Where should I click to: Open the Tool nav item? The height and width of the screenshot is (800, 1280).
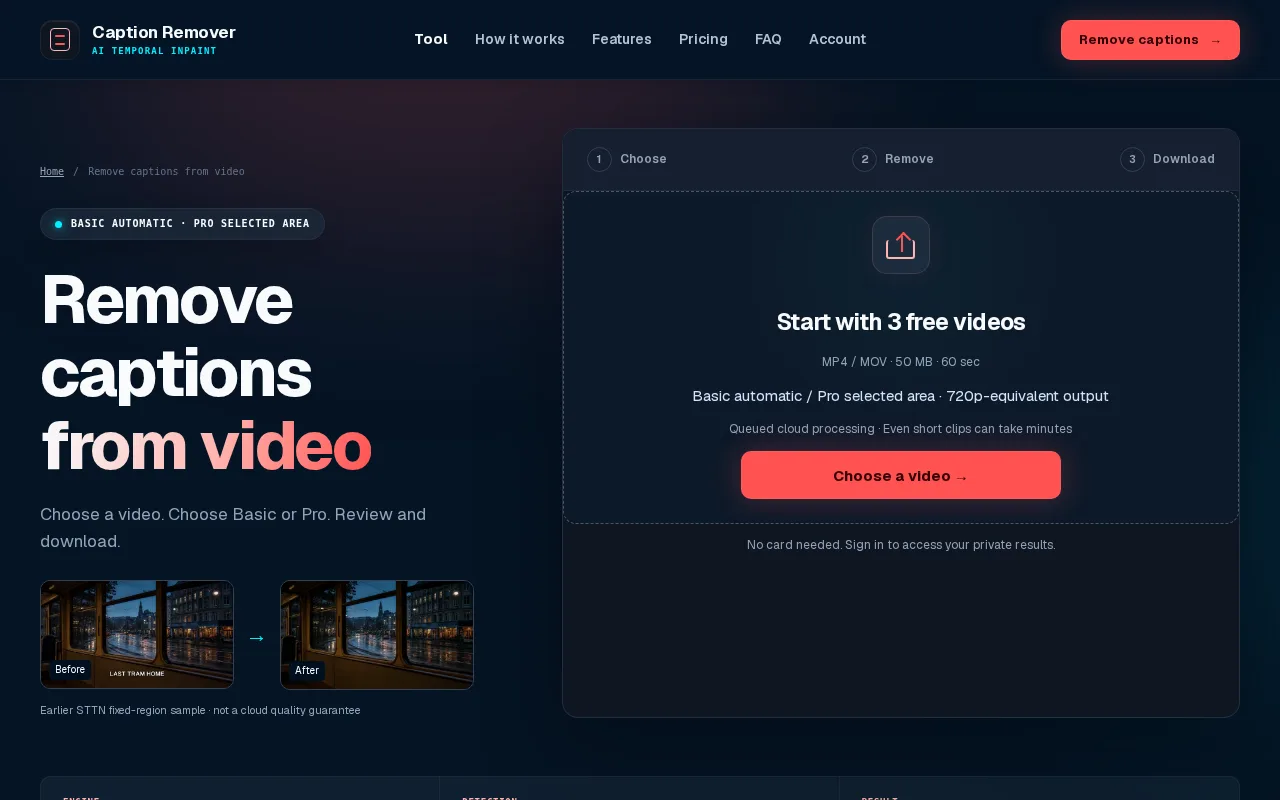click(431, 39)
